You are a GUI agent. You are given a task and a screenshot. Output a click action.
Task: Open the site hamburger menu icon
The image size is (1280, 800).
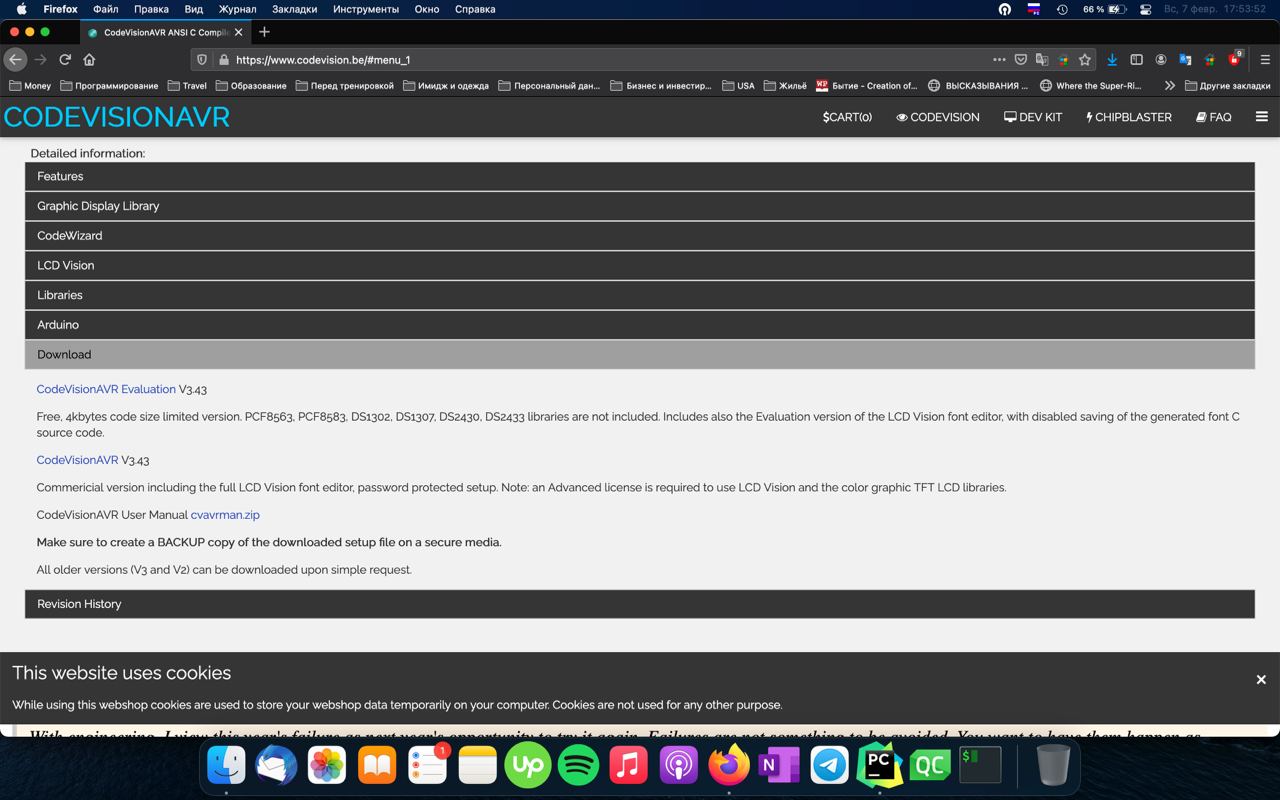(1261, 117)
